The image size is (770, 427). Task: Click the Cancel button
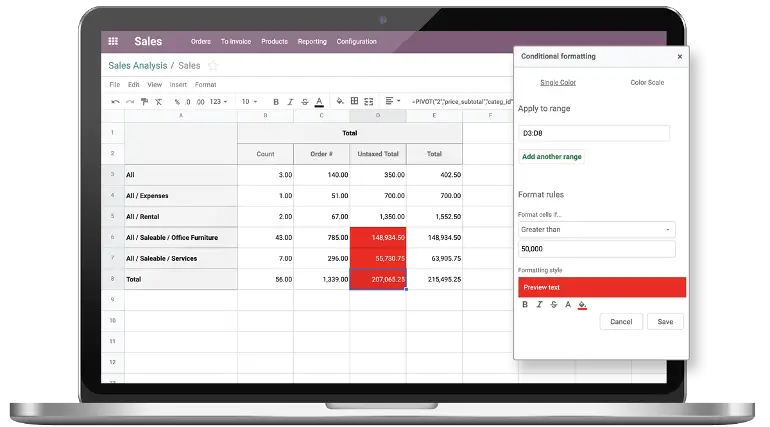[x=621, y=321]
